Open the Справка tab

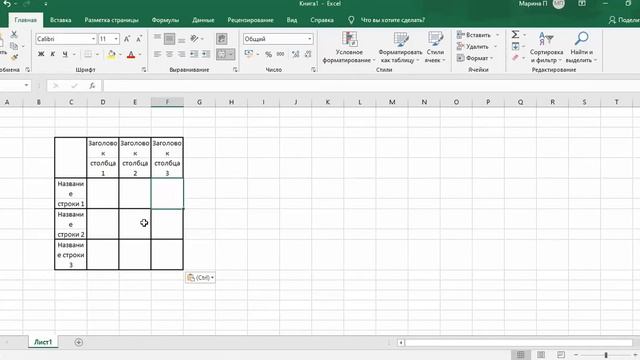(x=322, y=20)
